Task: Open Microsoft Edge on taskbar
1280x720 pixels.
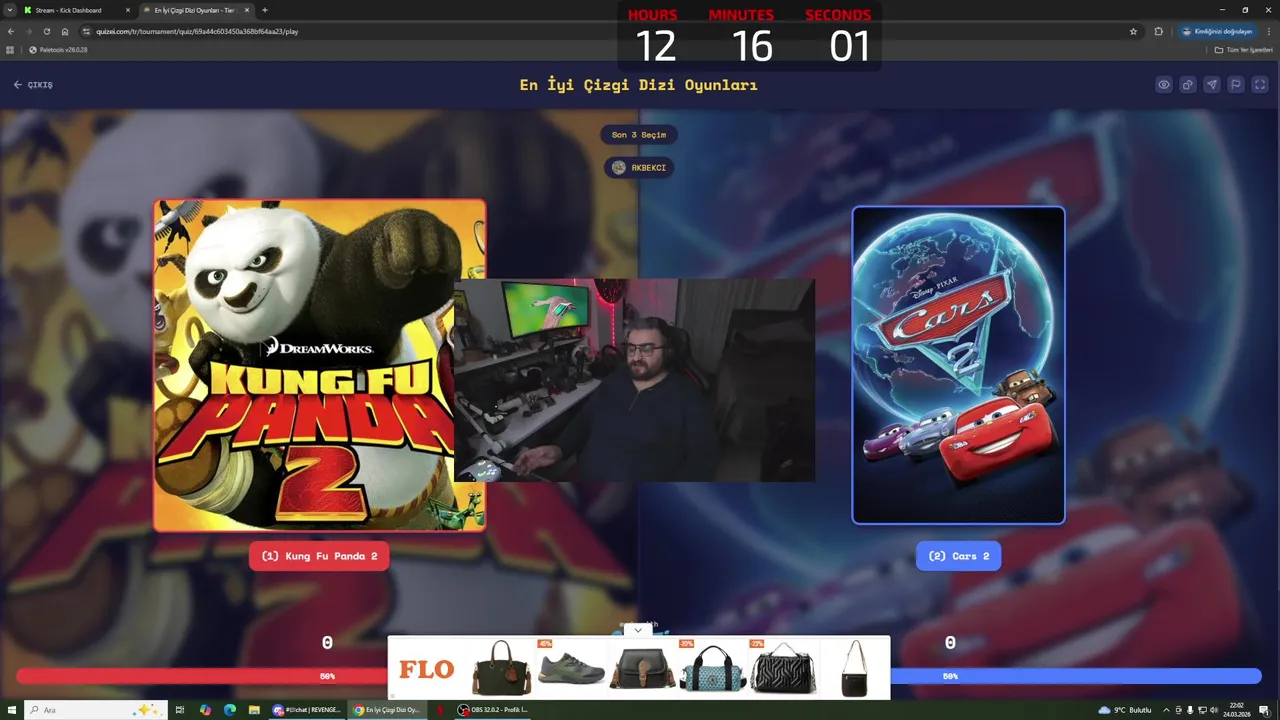Action: coord(229,710)
